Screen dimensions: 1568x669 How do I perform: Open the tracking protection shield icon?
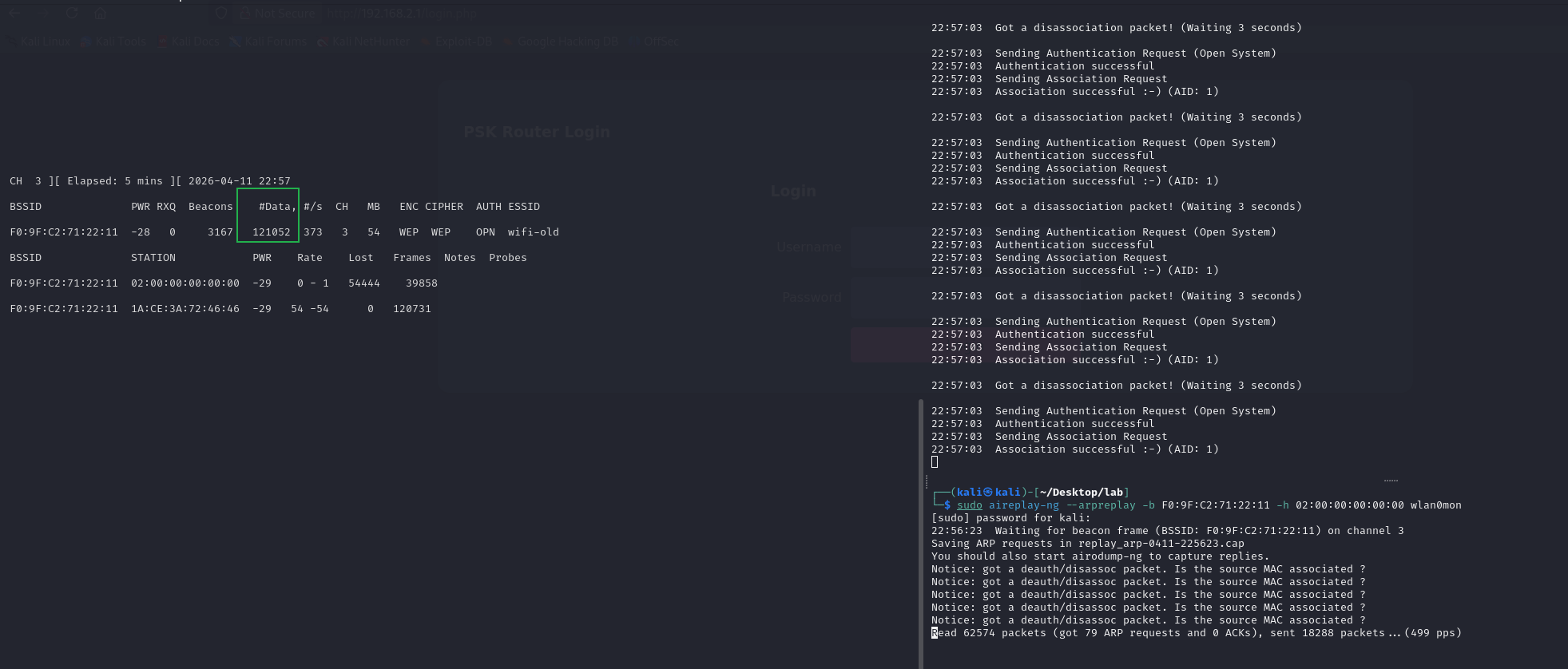coord(222,13)
